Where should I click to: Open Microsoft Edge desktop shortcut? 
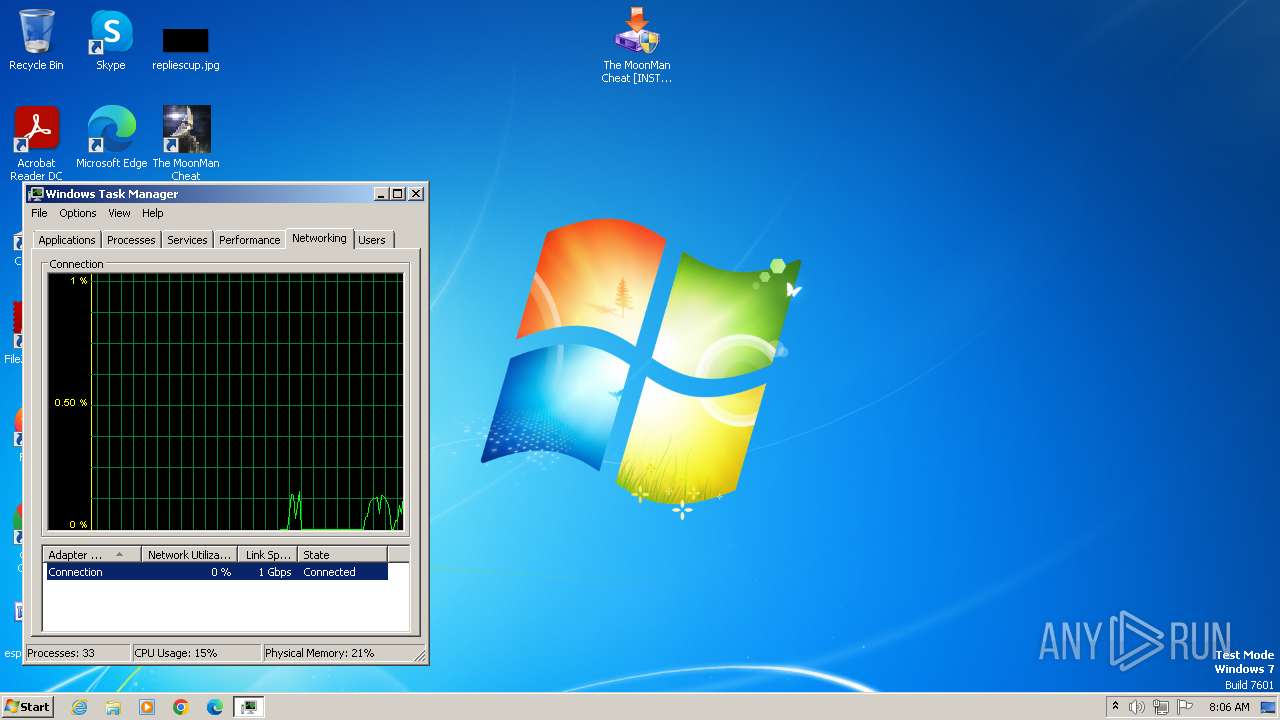tap(111, 138)
